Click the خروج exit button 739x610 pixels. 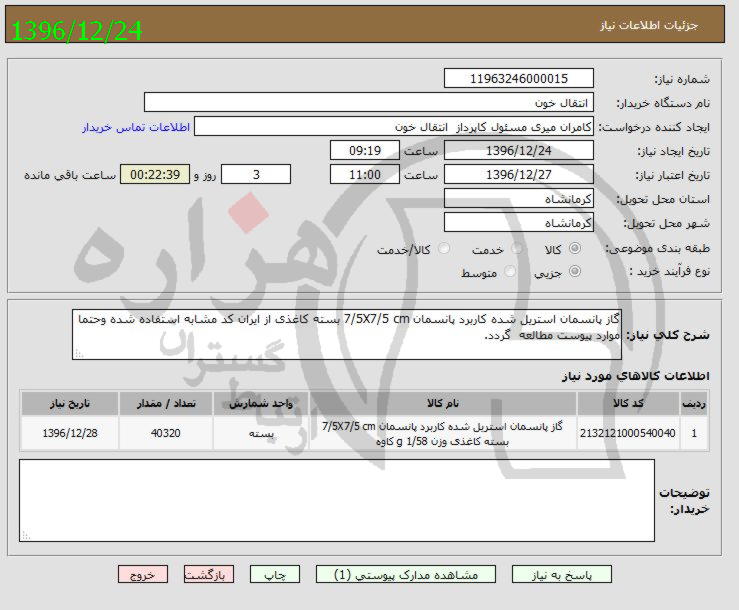[x=143, y=575]
